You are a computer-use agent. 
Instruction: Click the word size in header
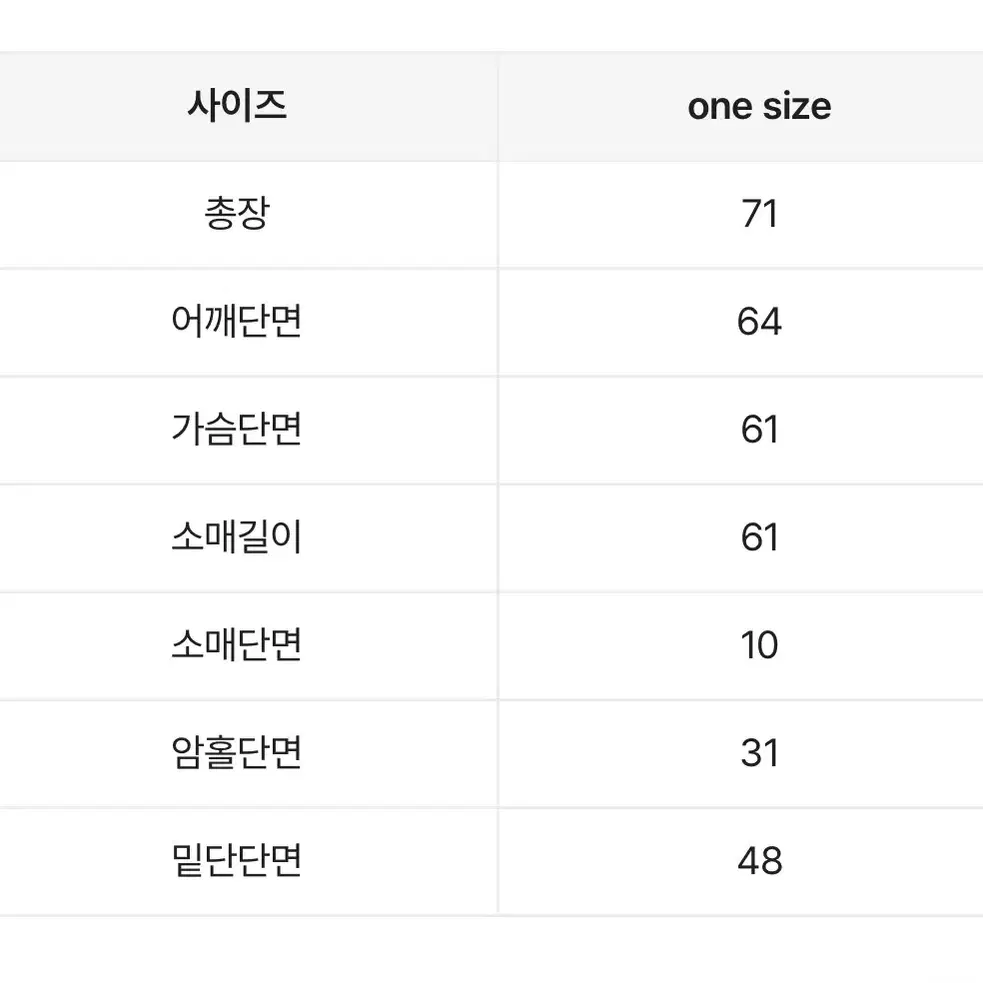pos(797,107)
